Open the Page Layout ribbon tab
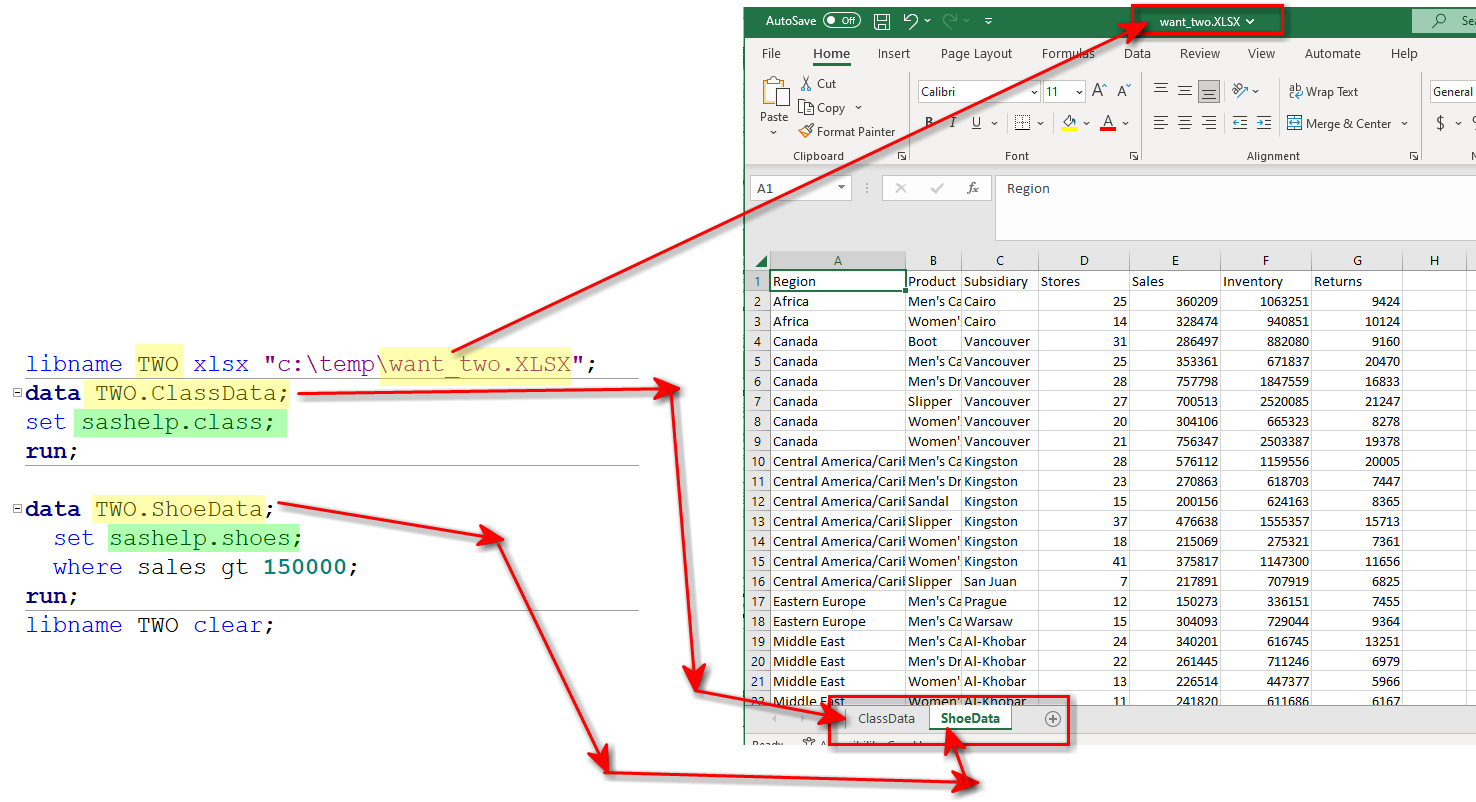 pos(976,54)
